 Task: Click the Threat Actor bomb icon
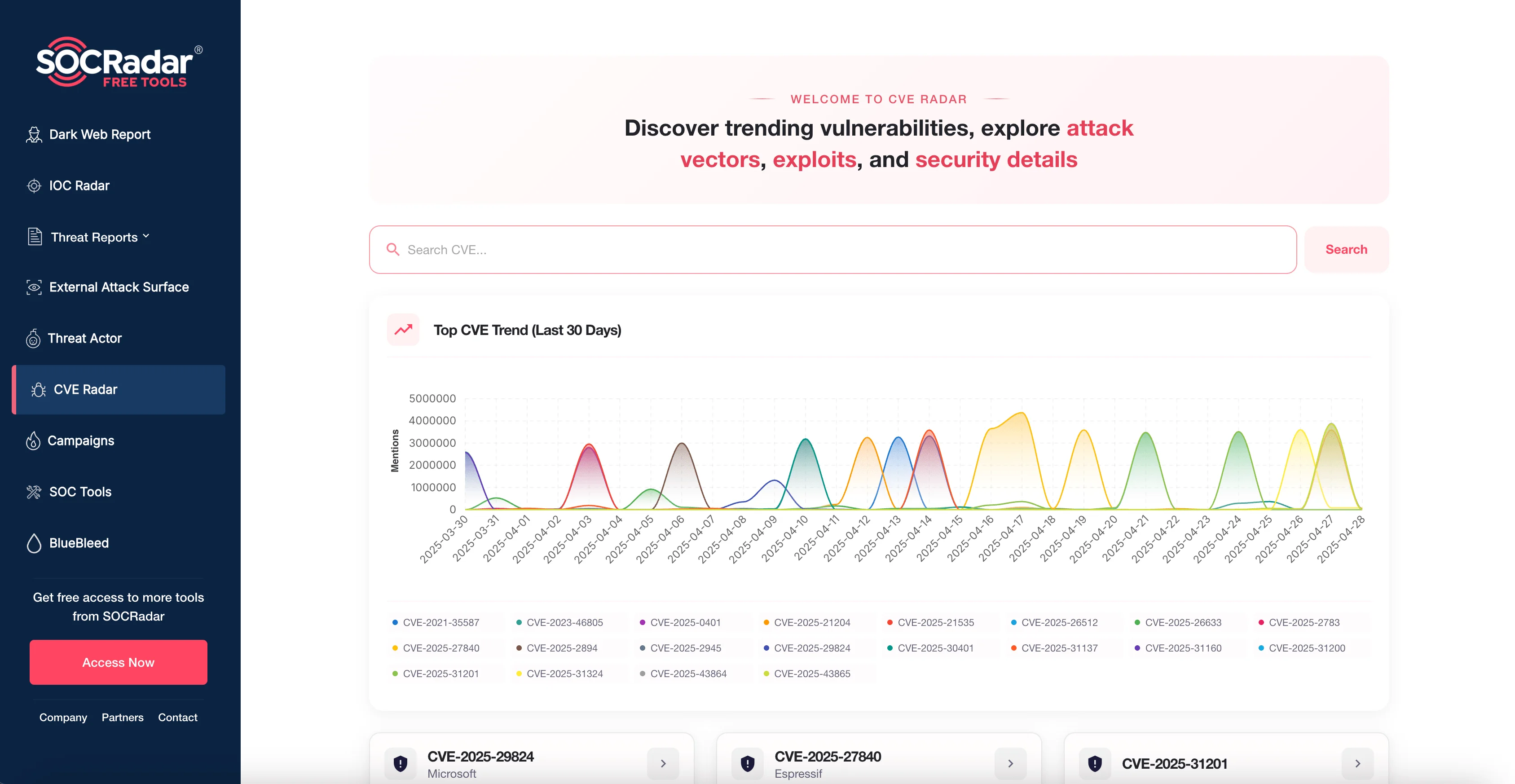34,338
